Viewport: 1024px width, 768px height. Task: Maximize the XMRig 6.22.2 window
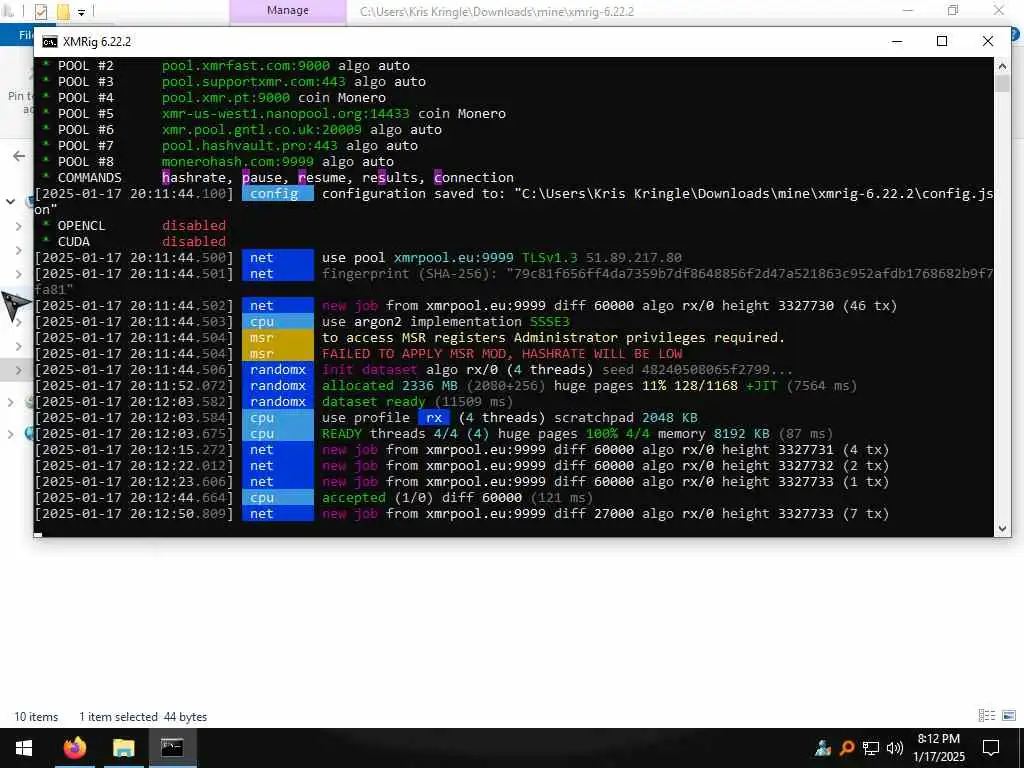942,42
